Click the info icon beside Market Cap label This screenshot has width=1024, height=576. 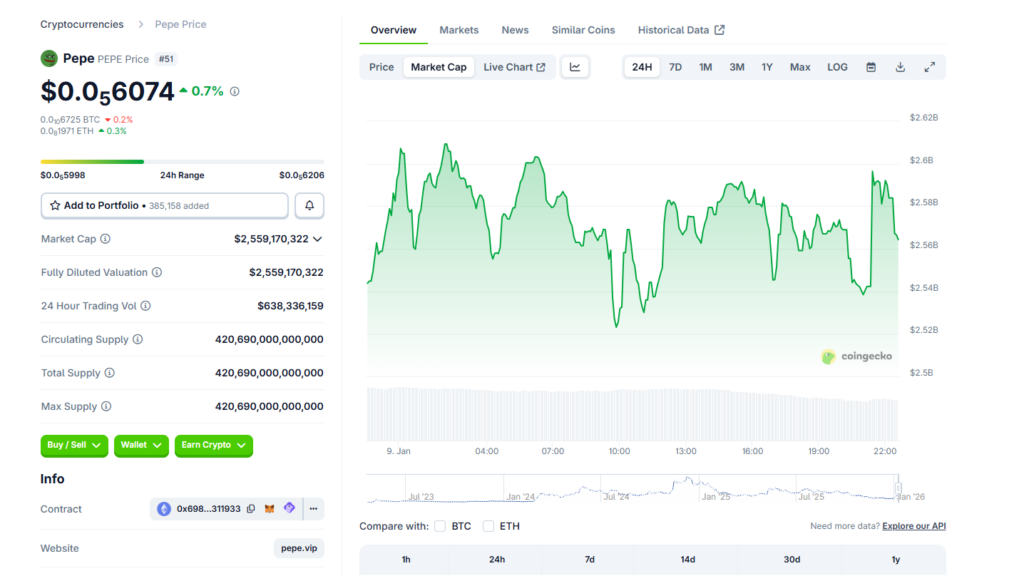pyautogui.click(x=106, y=239)
